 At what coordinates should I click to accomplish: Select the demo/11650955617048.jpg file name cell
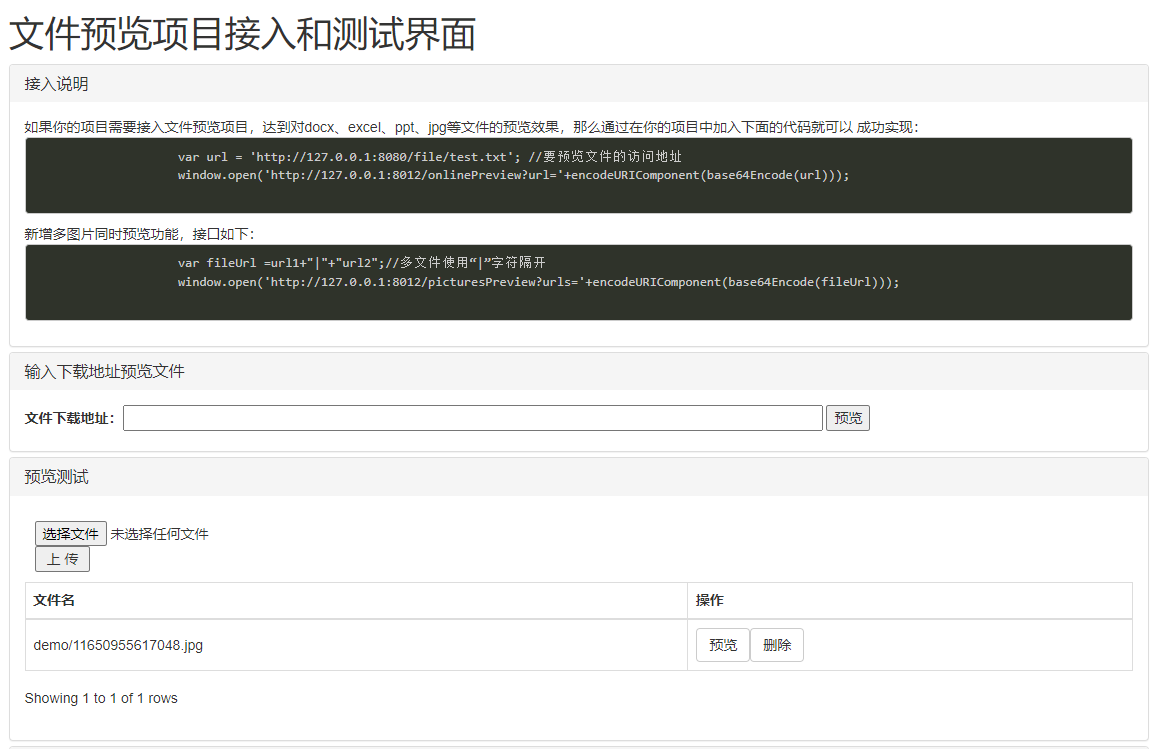pos(356,645)
